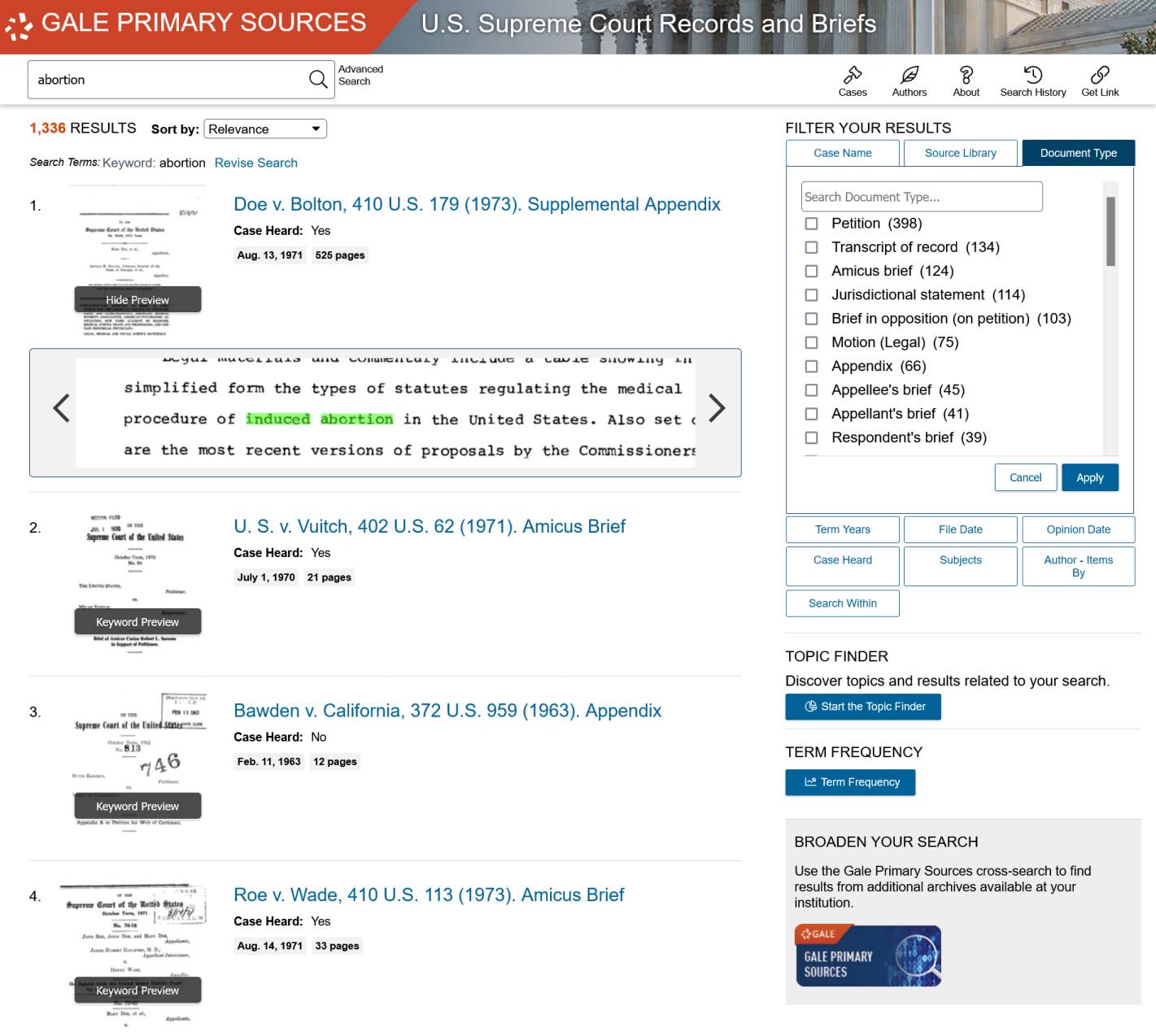Tick the Appellant's brief checkbox
The width and height of the screenshot is (1156, 1036).
[811, 413]
